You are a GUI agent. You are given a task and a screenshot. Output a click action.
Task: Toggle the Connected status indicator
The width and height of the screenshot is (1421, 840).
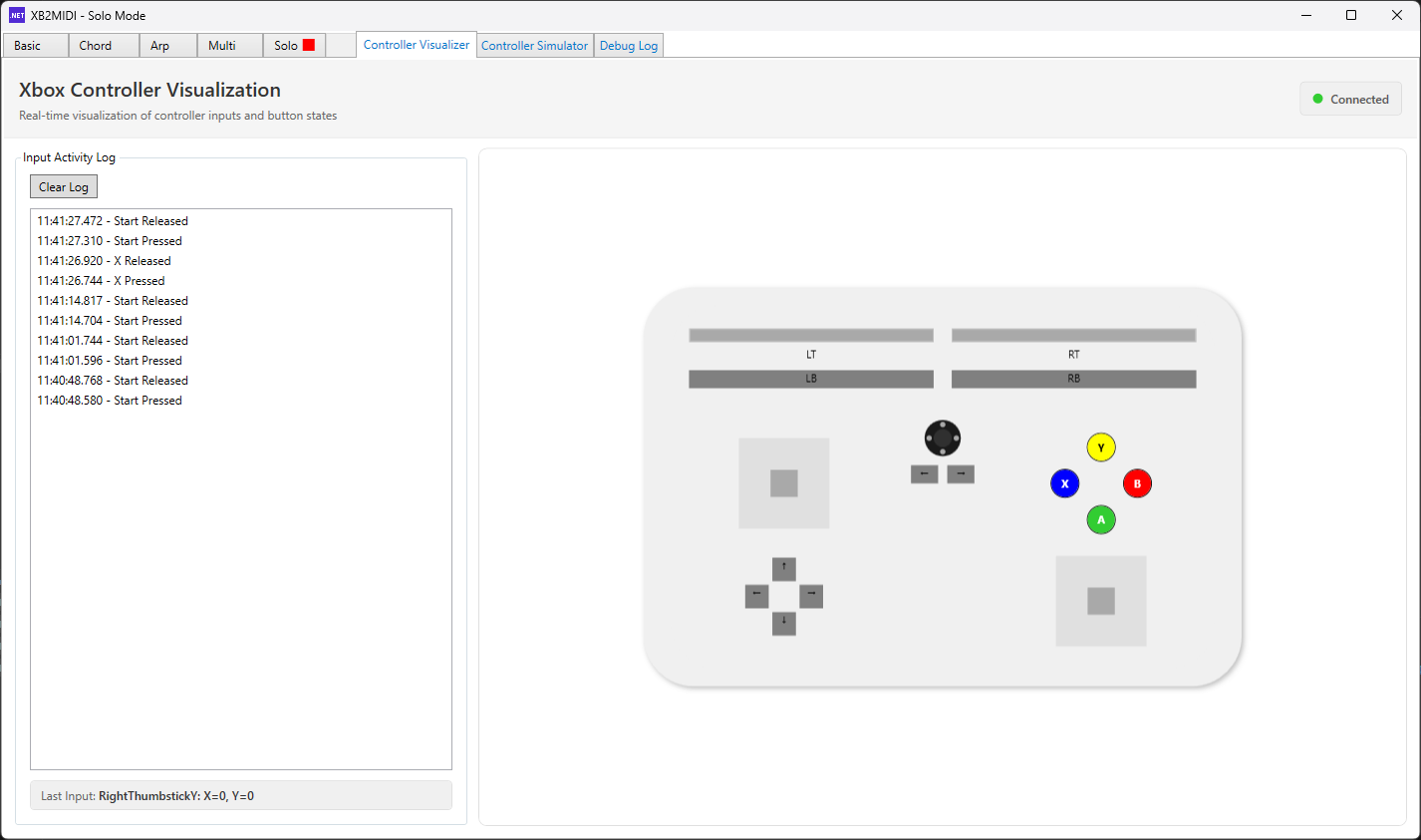point(1350,98)
